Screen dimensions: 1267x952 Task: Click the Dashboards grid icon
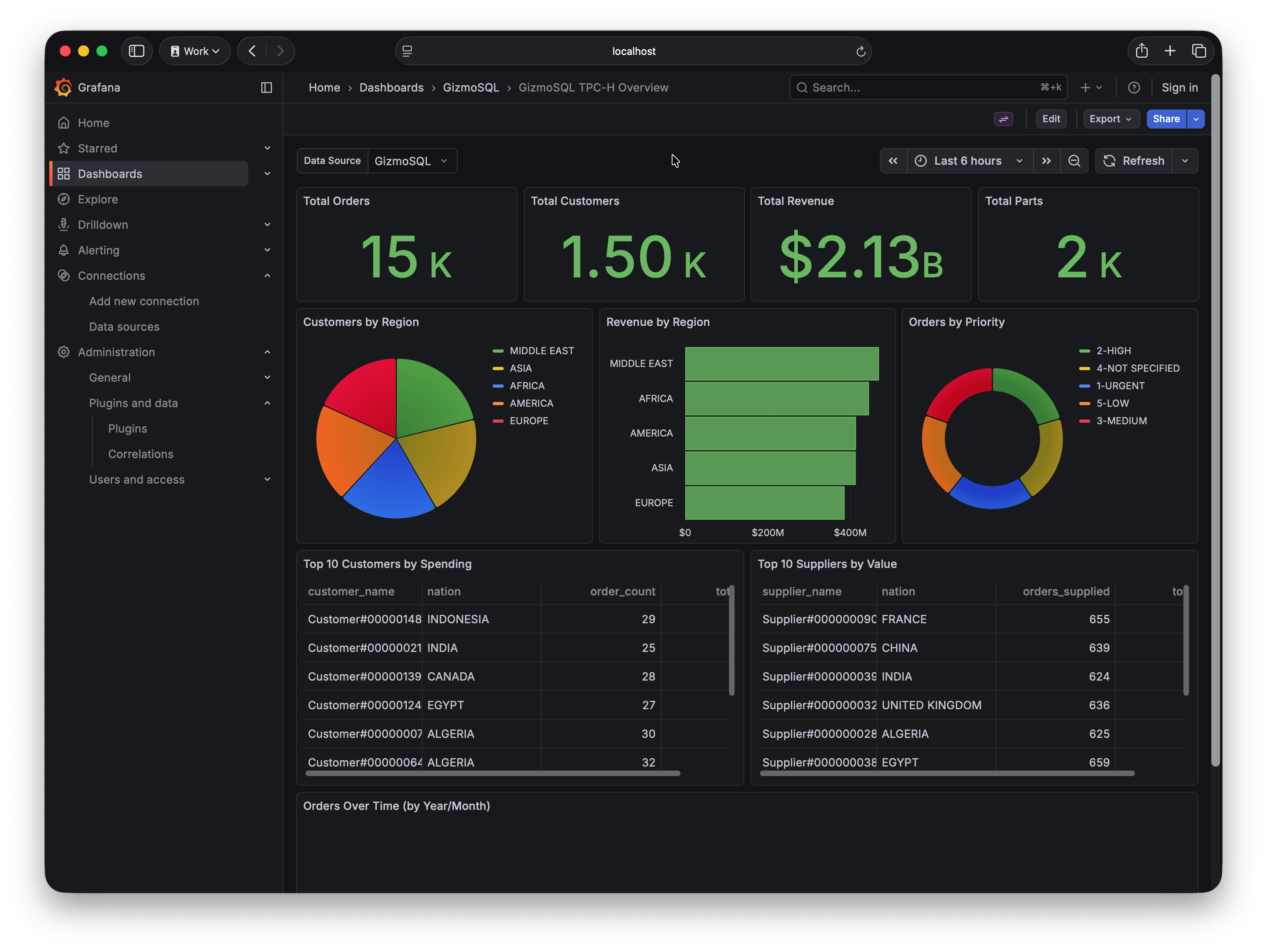[64, 174]
